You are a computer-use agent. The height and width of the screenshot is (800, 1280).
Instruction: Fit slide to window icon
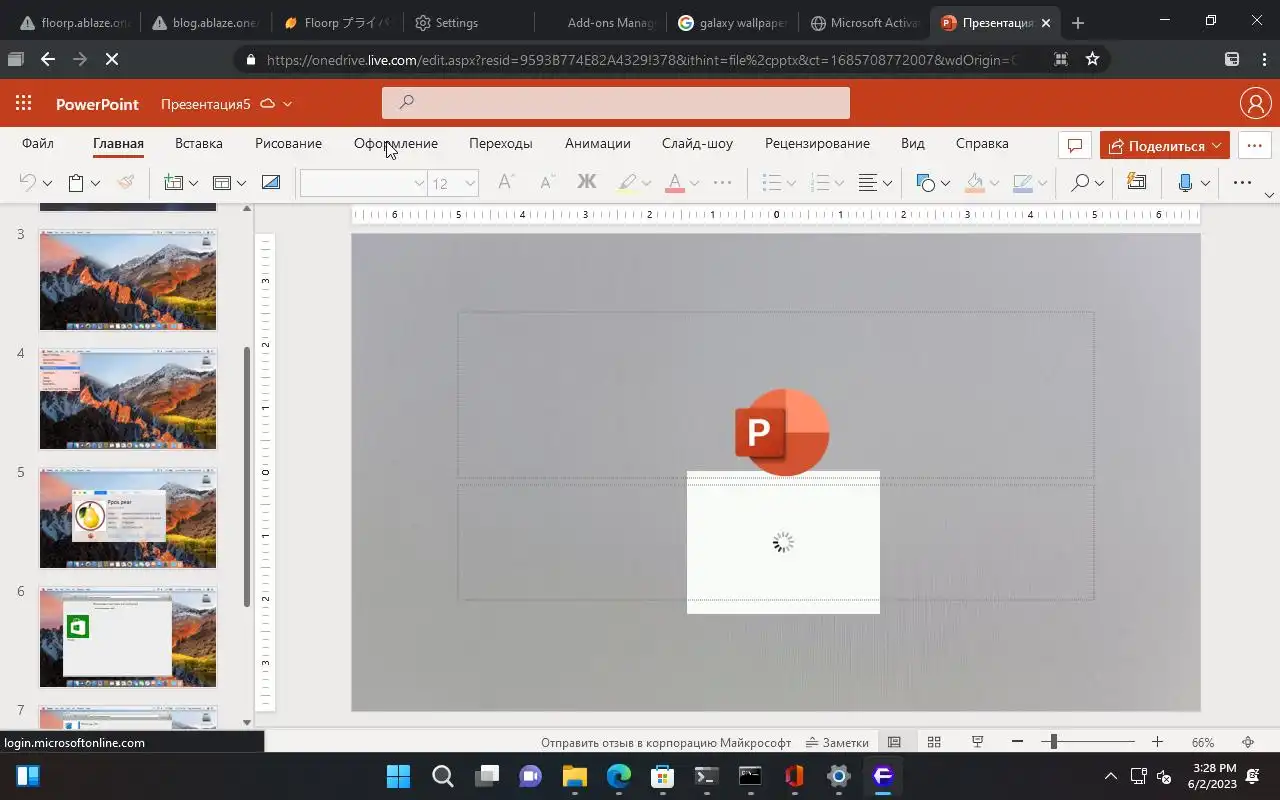(1248, 742)
